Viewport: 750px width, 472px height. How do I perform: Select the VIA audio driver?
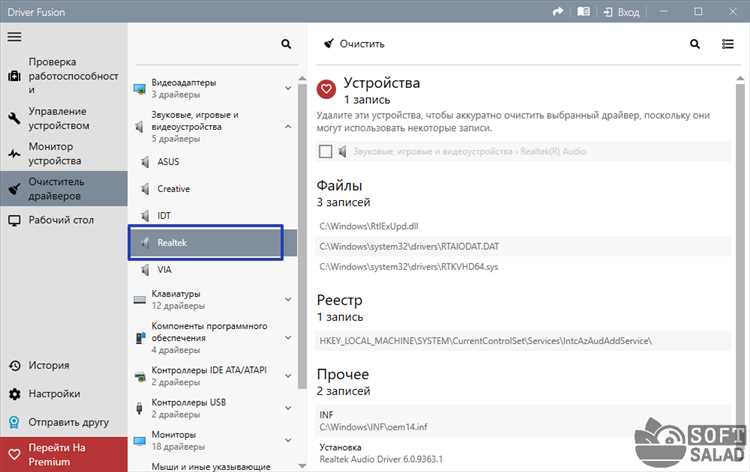click(212, 270)
